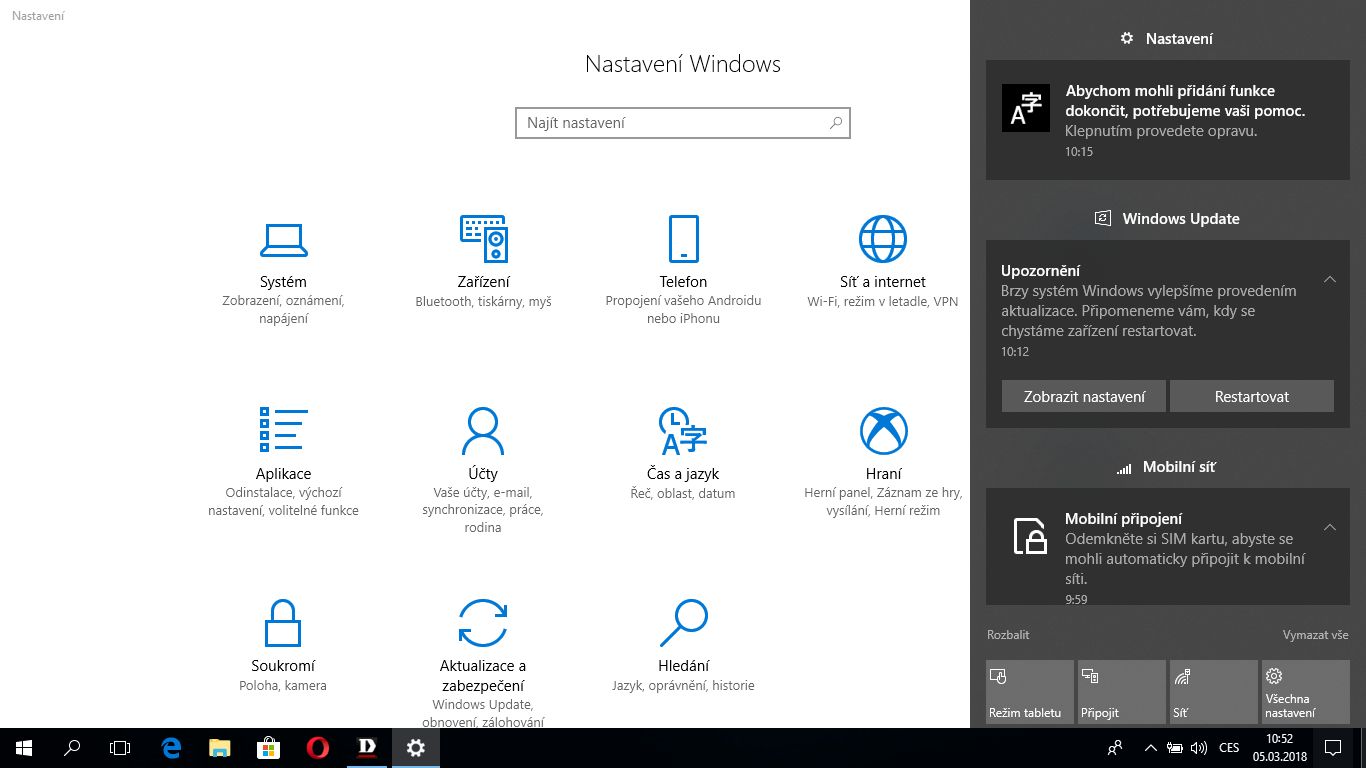Open the Aplikace settings category
1366x768 pixels.
tap(283, 458)
